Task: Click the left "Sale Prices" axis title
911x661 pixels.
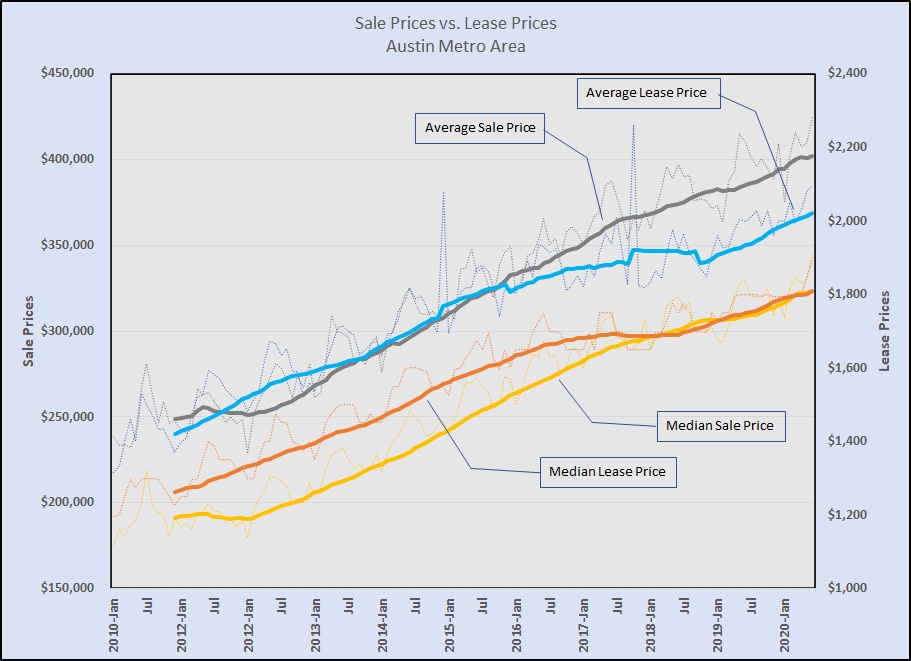Action: [29, 330]
